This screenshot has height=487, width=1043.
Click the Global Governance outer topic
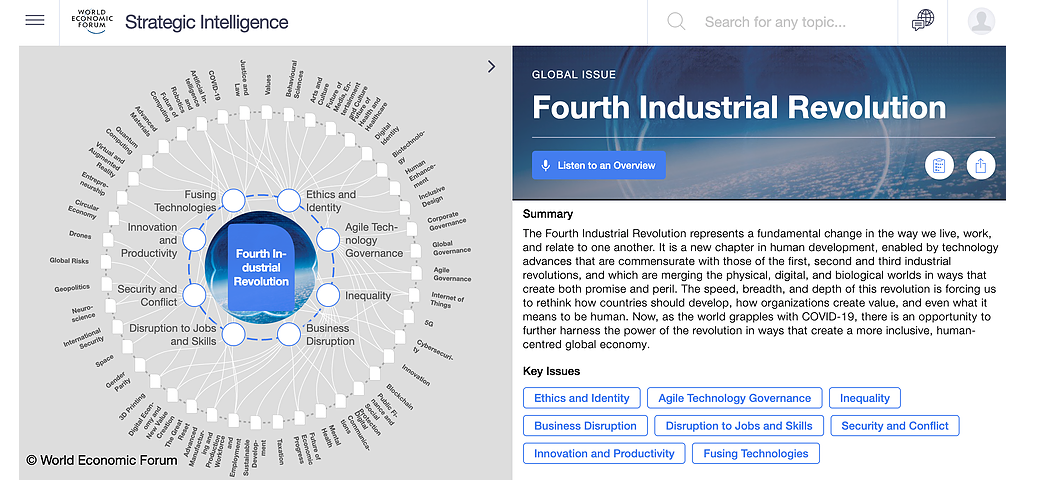[452, 247]
